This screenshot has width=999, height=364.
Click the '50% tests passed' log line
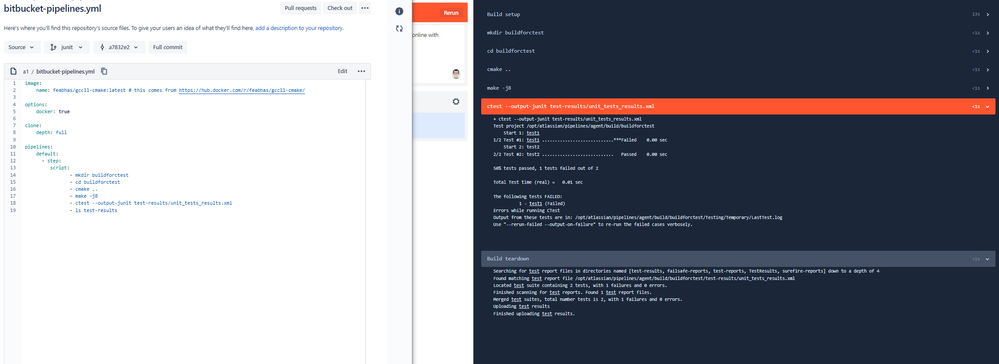545,168
